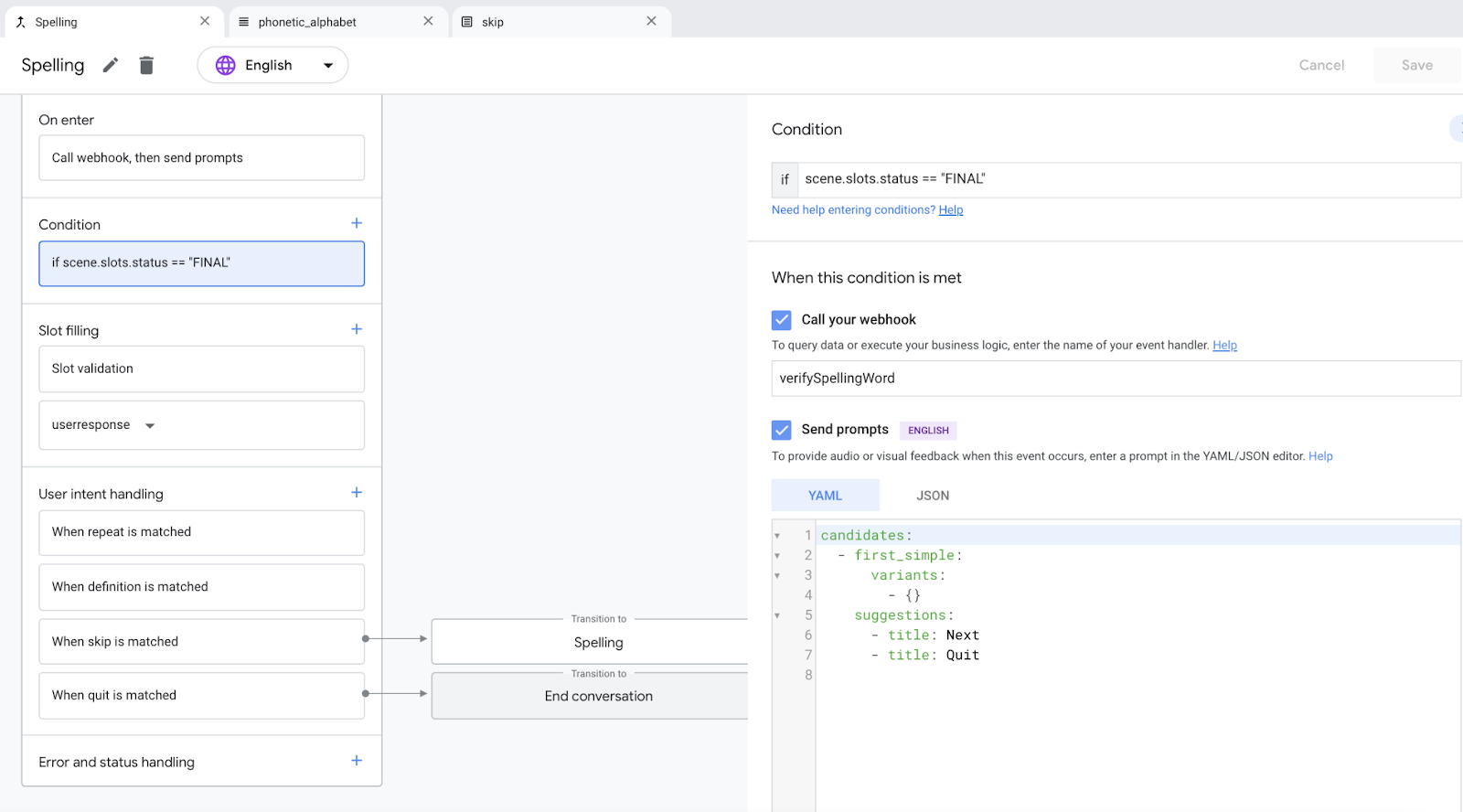Click the pencil icon to rename Spelling scene
This screenshot has height=812, width=1463.
click(x=111, y=65)
